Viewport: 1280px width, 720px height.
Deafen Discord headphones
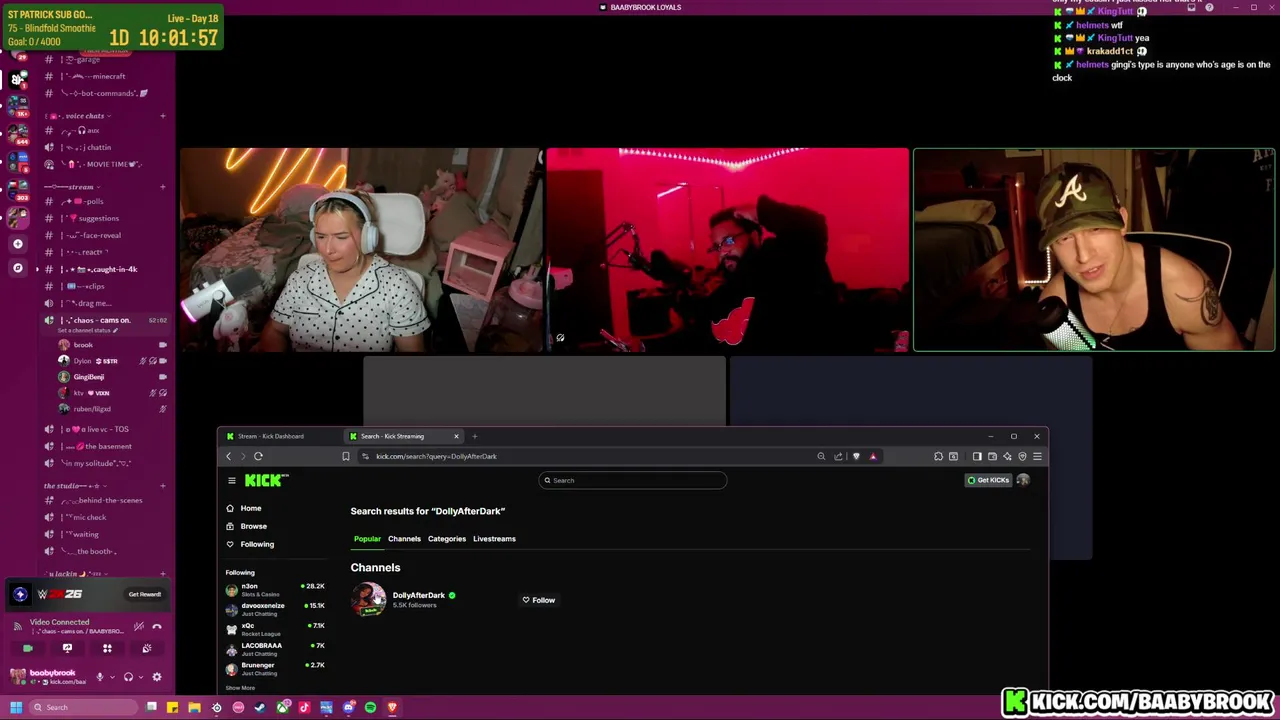coord(128,677)
